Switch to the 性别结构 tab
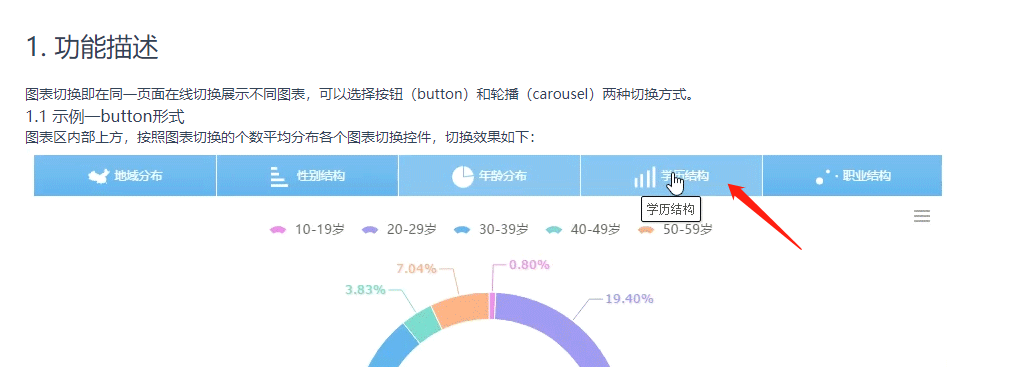This screenshot has height=367, width=1014. pos(307,176)
